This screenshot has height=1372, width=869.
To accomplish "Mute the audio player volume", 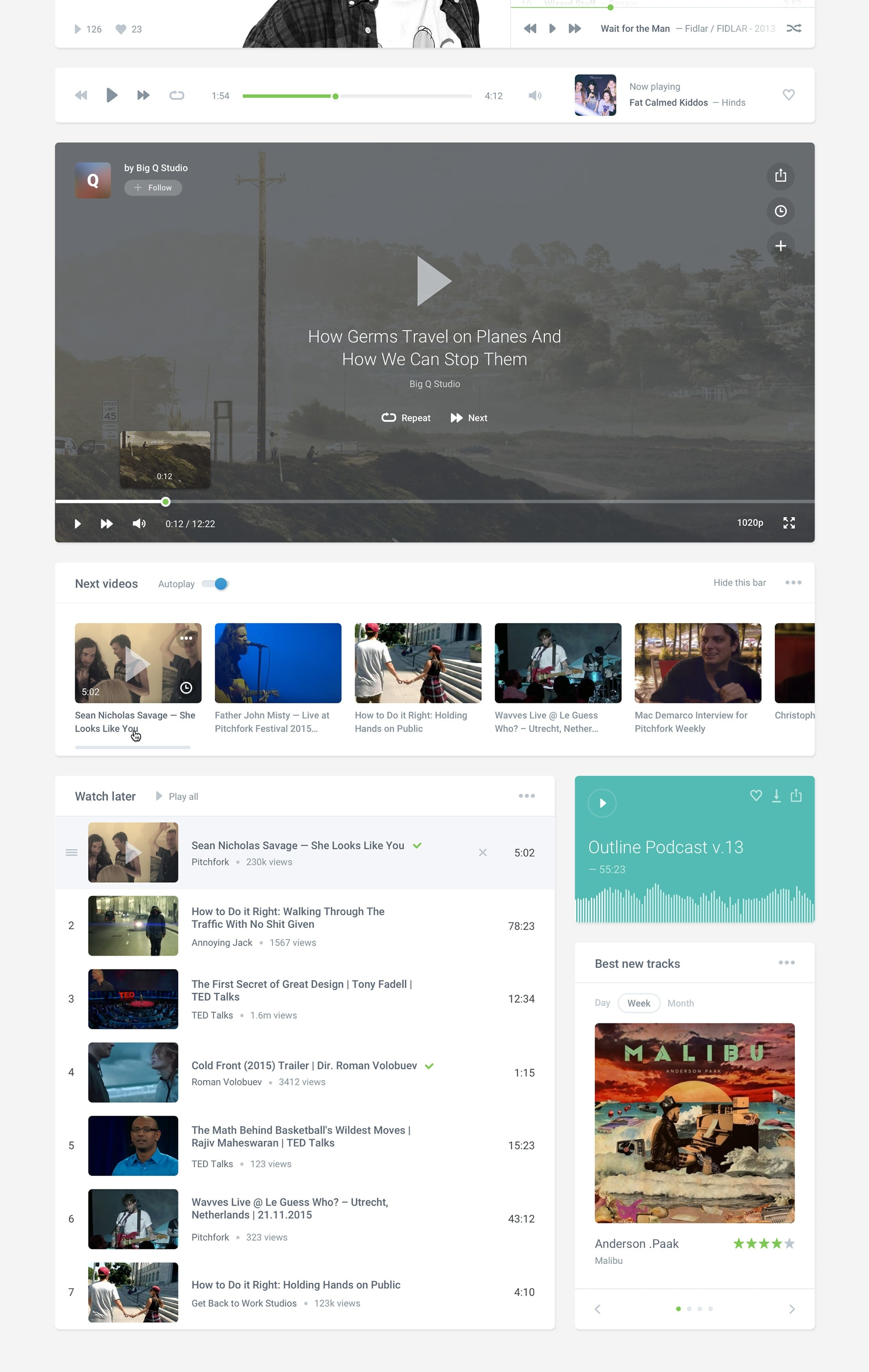I will (x=534, y=95).
